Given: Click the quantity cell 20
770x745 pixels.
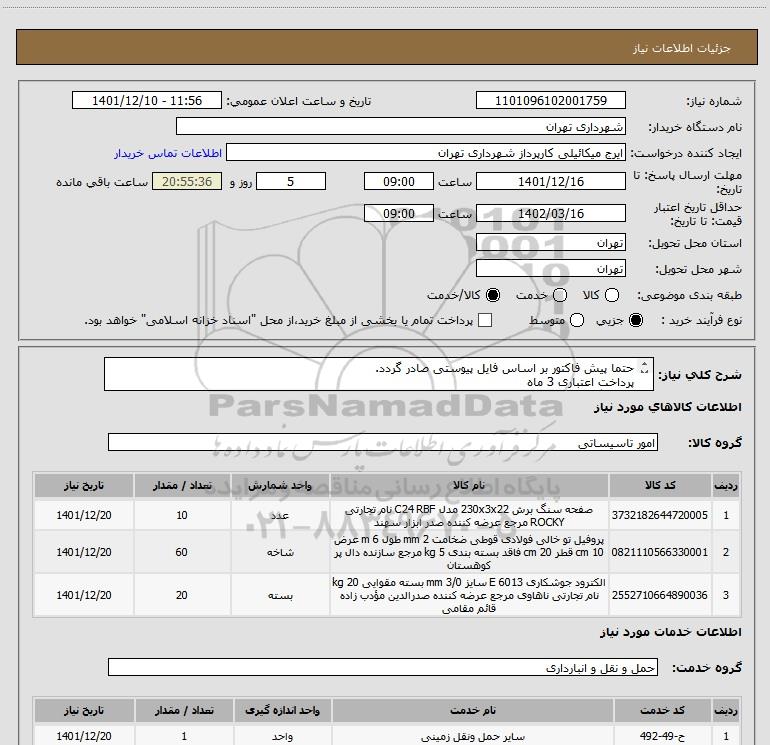Looking at the screenshot, I should tap(182, 595).
